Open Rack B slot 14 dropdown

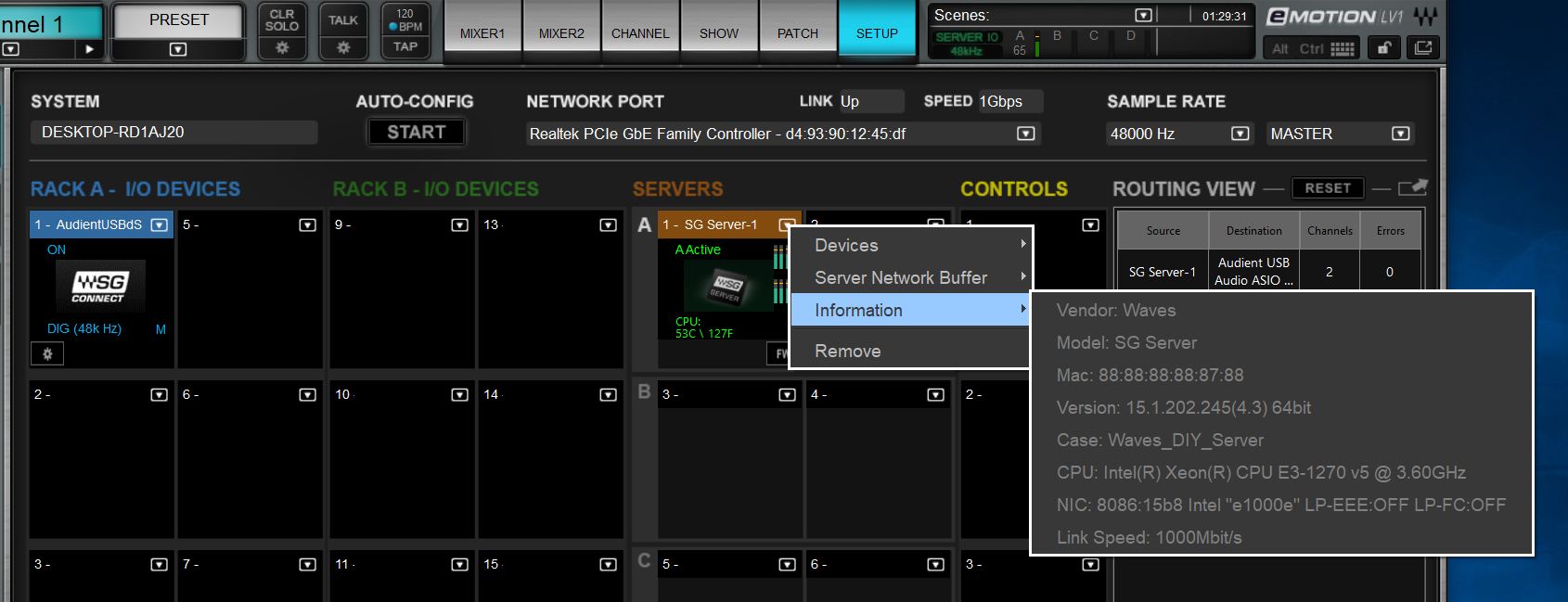click(608, 394)
